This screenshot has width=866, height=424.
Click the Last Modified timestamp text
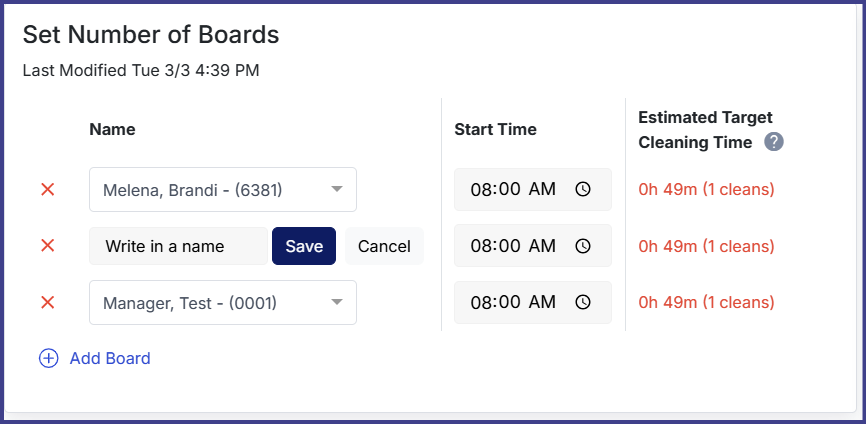tap(141, 70)
